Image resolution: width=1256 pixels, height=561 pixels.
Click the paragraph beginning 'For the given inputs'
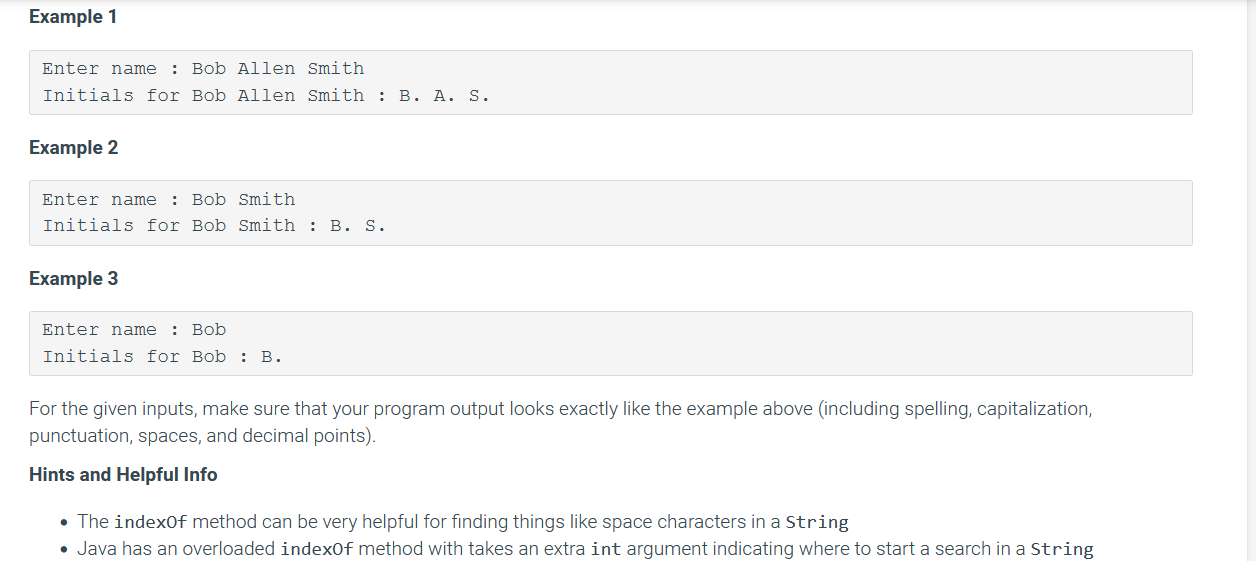click(560, 422)
